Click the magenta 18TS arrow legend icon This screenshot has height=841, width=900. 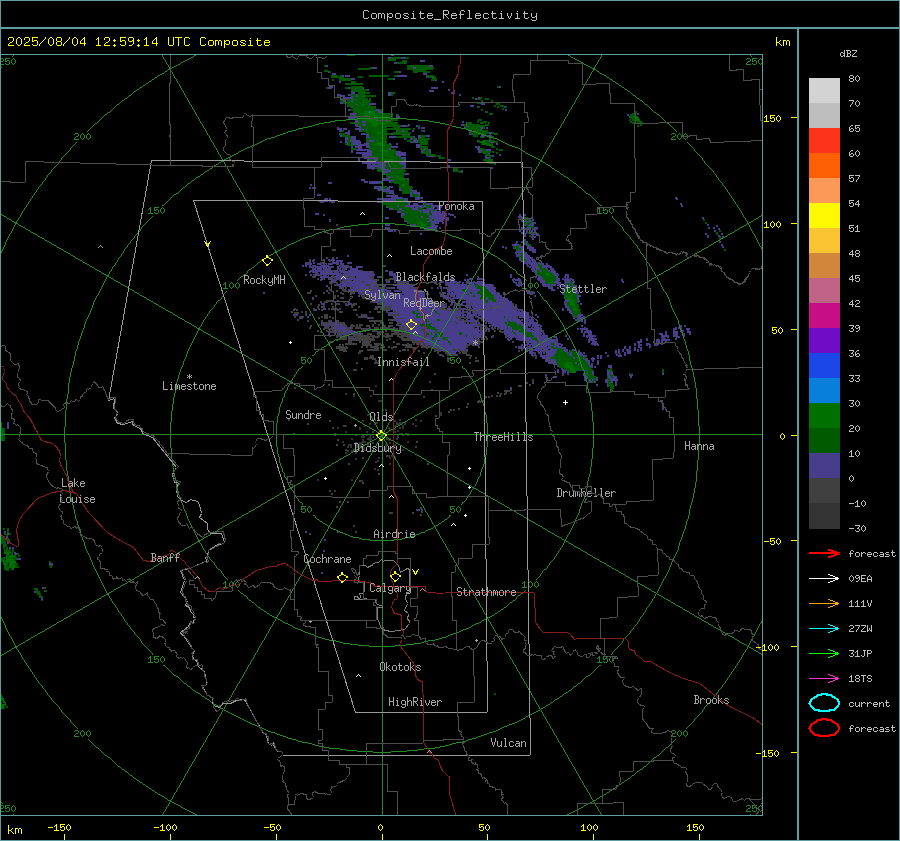click(824, 679)
